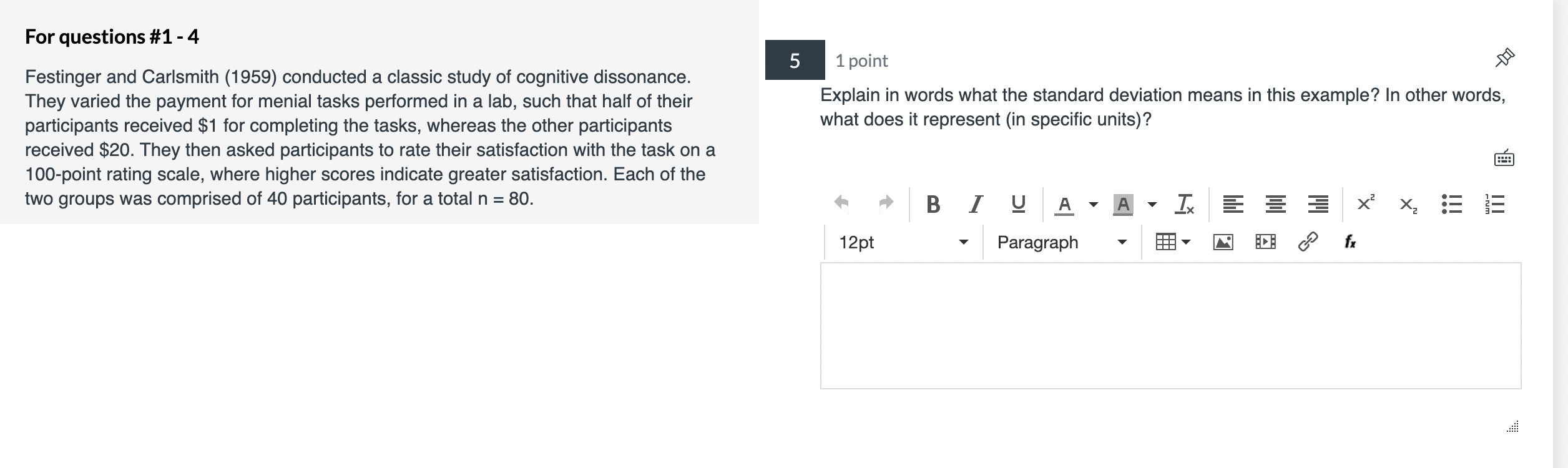Open the math equation editor (fx)
Screen dimensions: 1568x468
(x=1350, y=241)
